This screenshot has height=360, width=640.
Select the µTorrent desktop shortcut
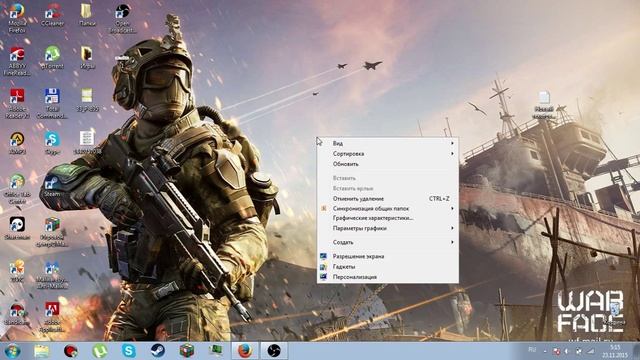point(52,57)
